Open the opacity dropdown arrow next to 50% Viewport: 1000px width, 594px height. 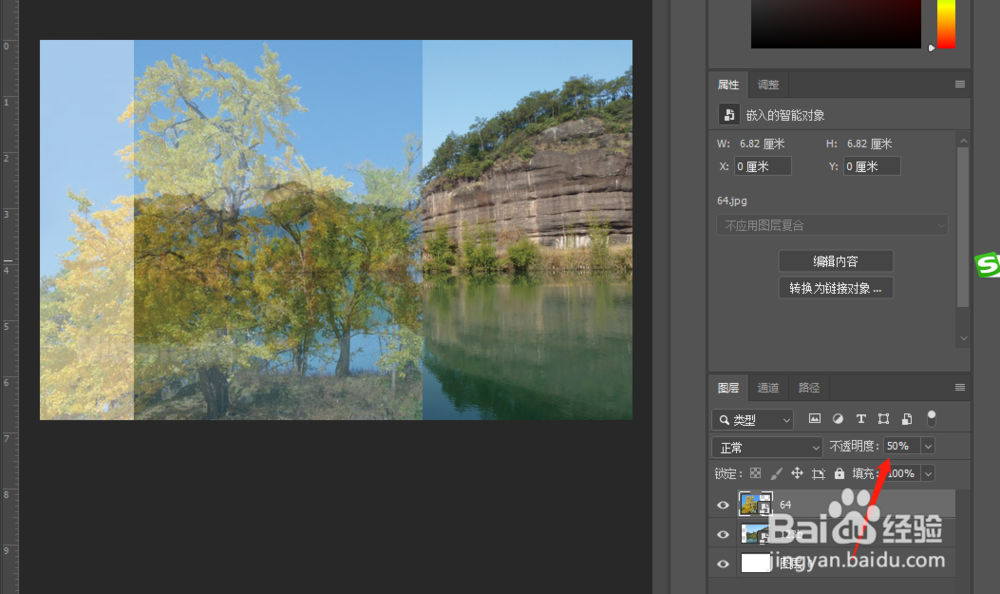pos(928,446)
